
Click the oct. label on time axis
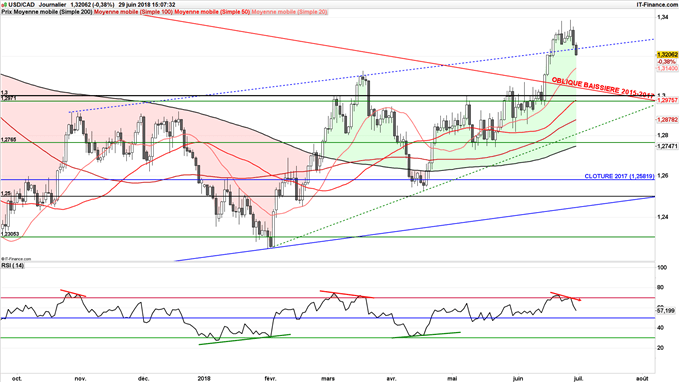point(17,378)
